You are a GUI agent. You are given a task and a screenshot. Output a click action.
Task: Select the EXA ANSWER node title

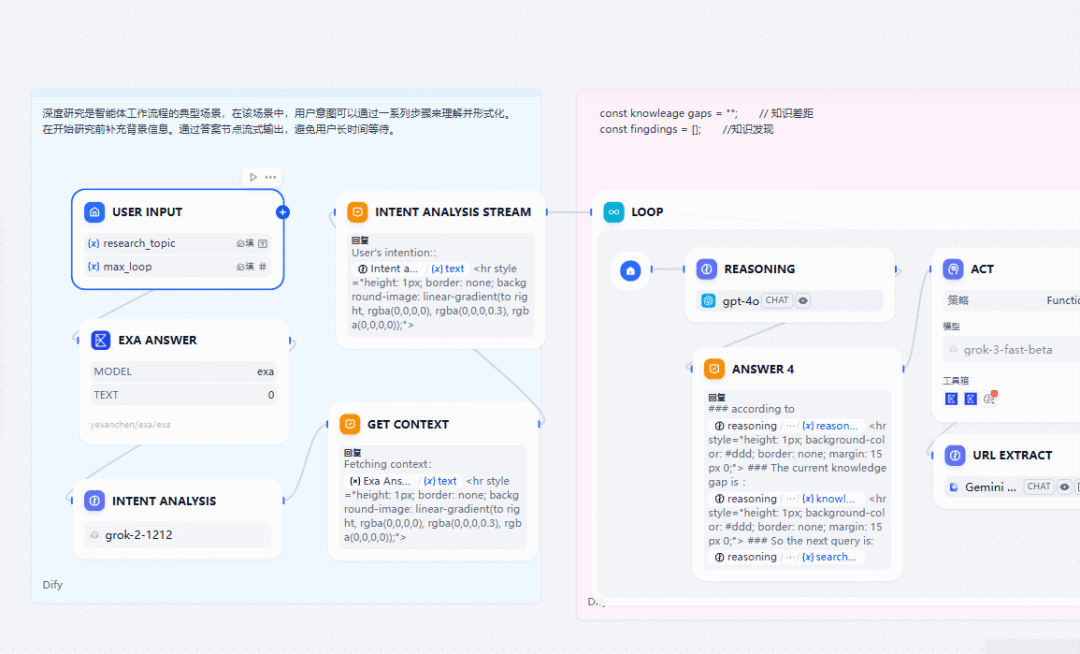coord(157,340)
